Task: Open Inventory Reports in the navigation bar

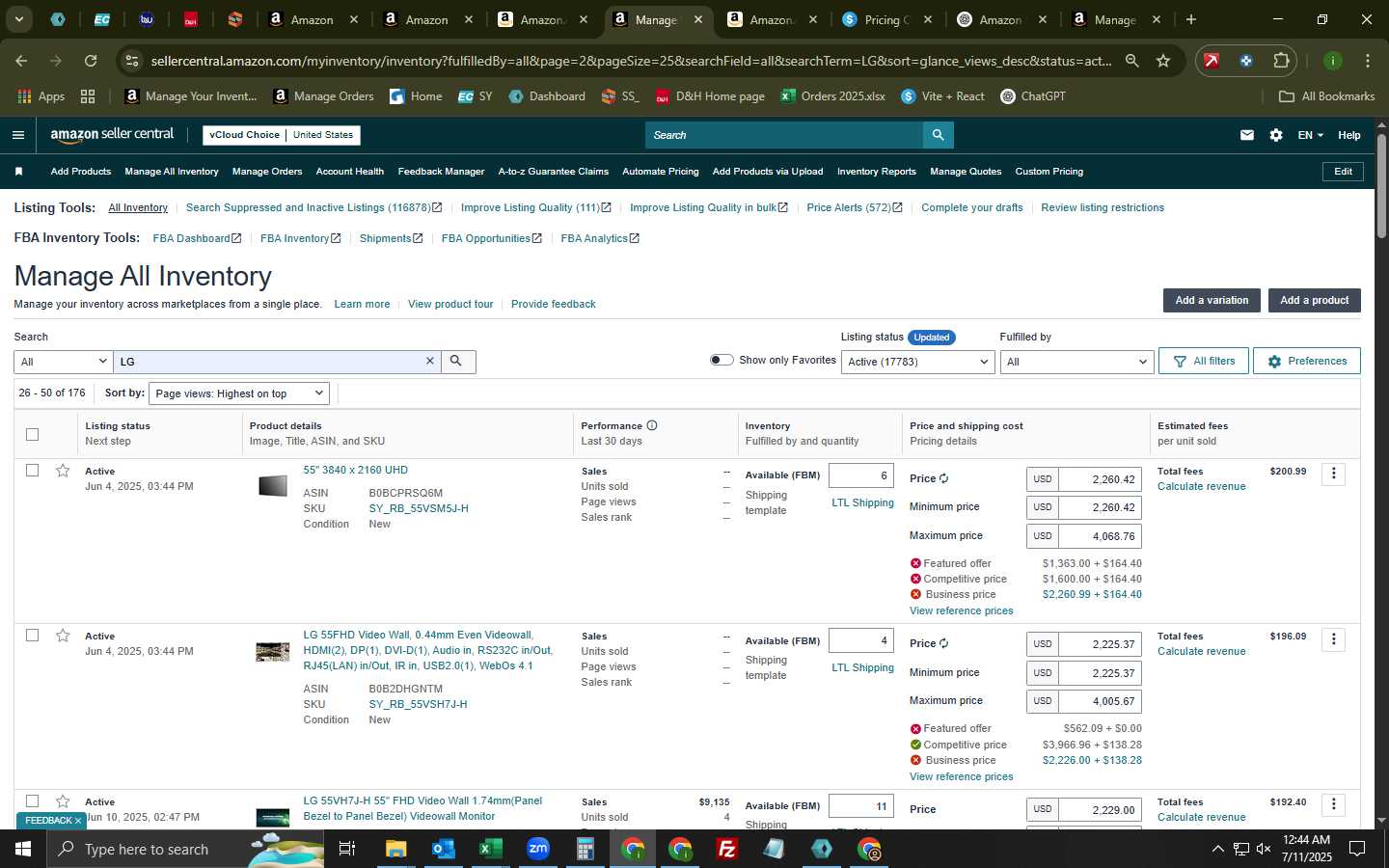Action: pyautogui.click(x=876, y=172)
